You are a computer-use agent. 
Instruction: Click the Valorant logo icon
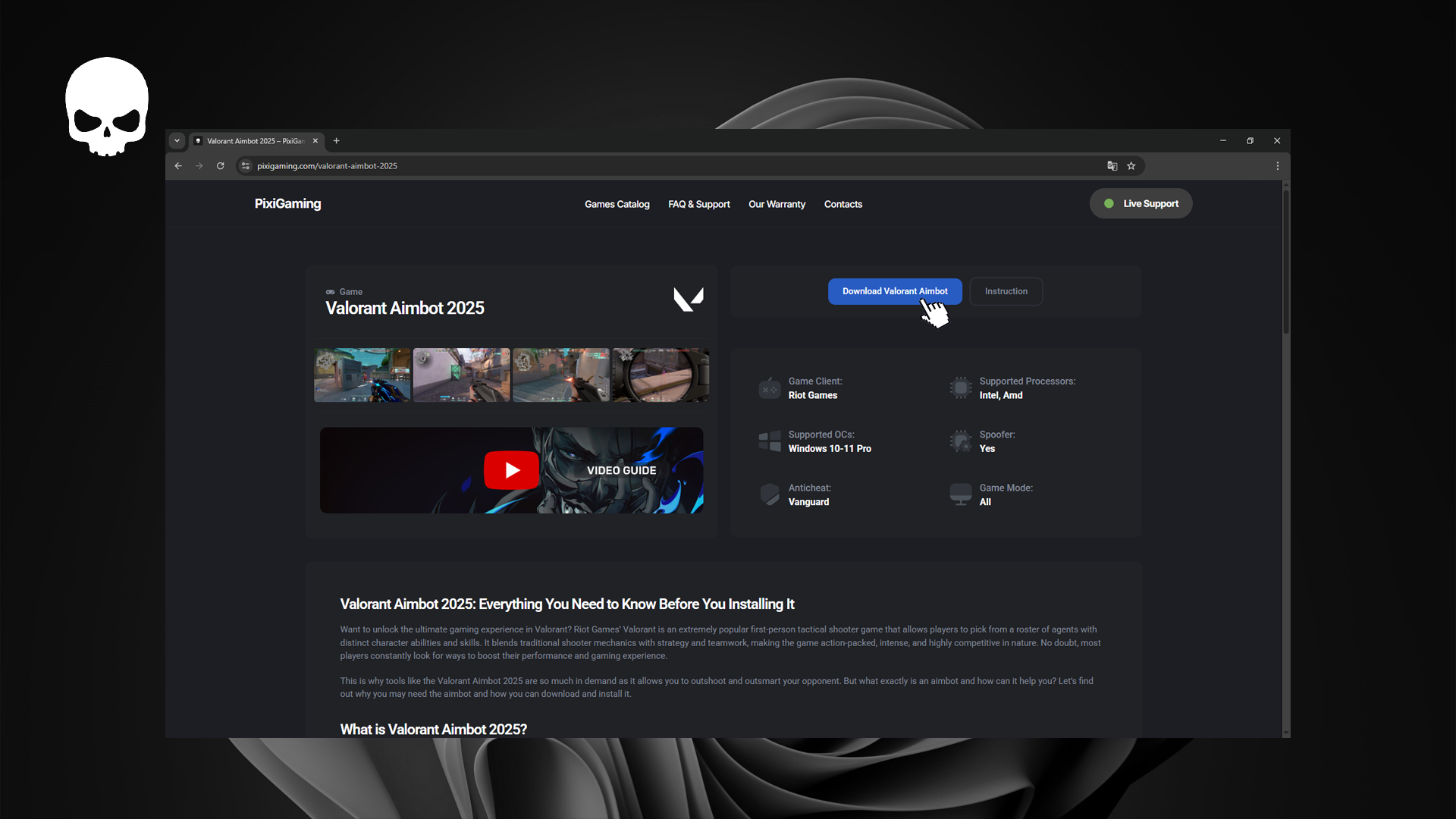(689, 299)
